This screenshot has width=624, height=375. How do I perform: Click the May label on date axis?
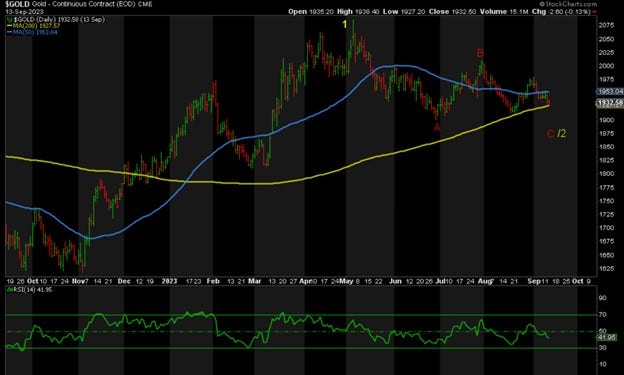pos(346,281)
